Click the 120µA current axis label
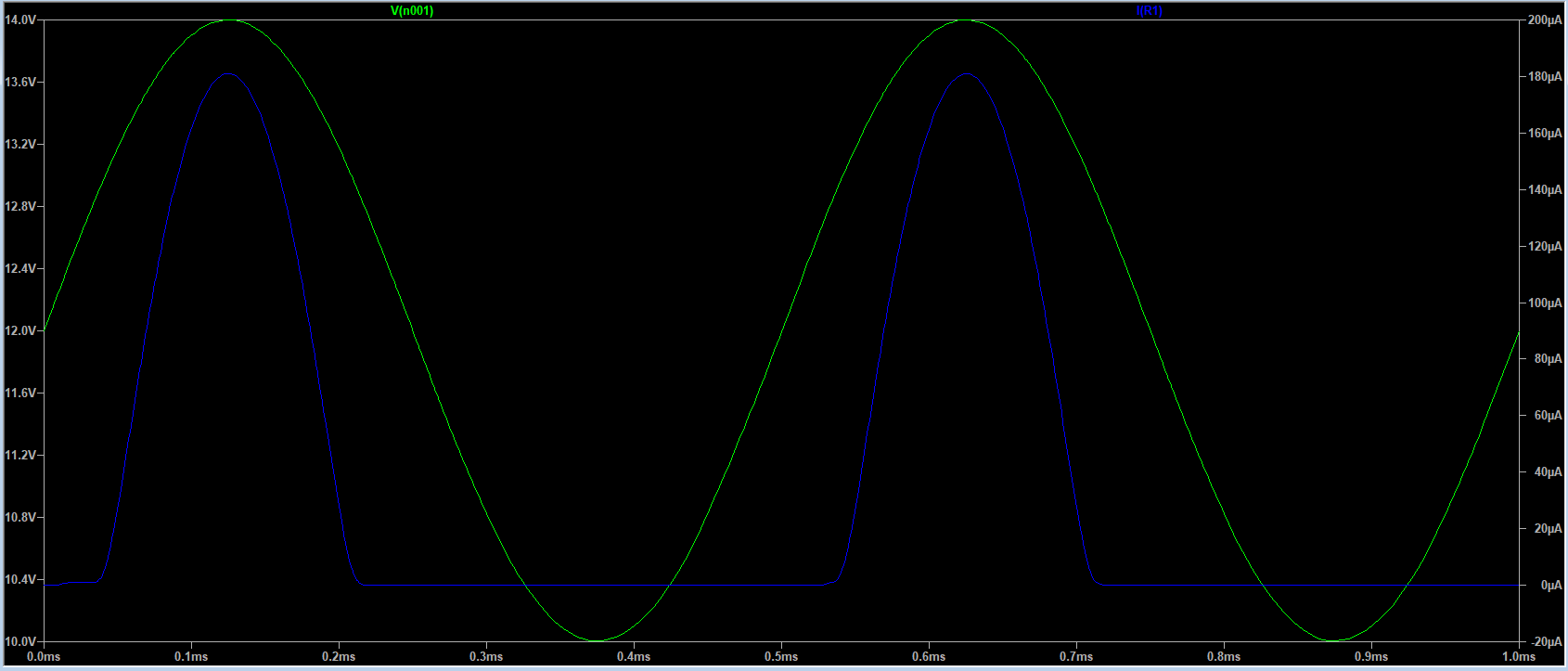Viewport: 1568px width, 671px height. [1545, 247]
